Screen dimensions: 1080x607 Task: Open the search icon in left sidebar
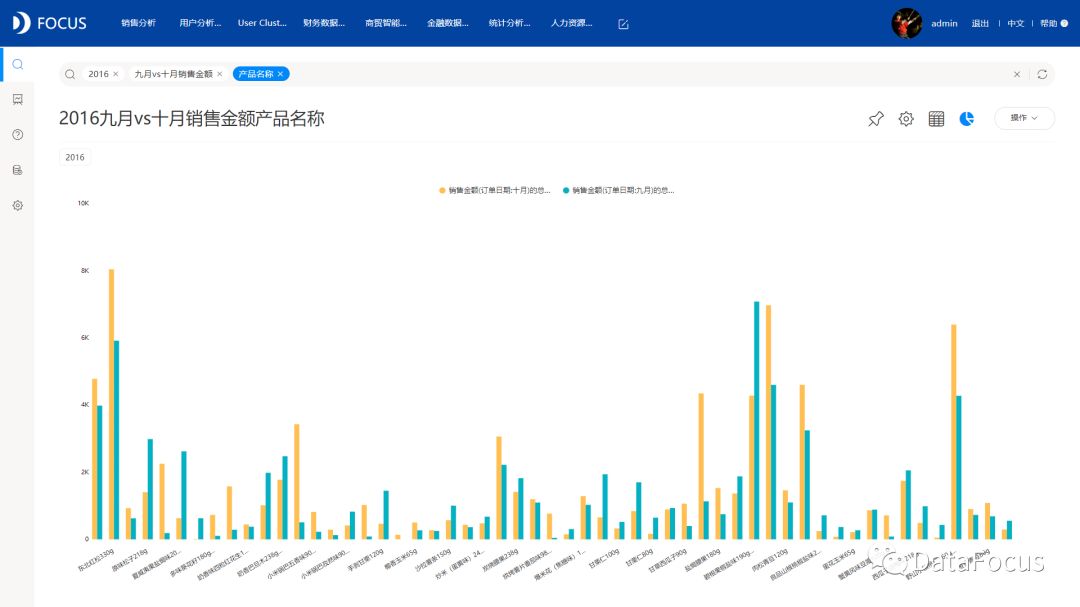pos(18,64)
